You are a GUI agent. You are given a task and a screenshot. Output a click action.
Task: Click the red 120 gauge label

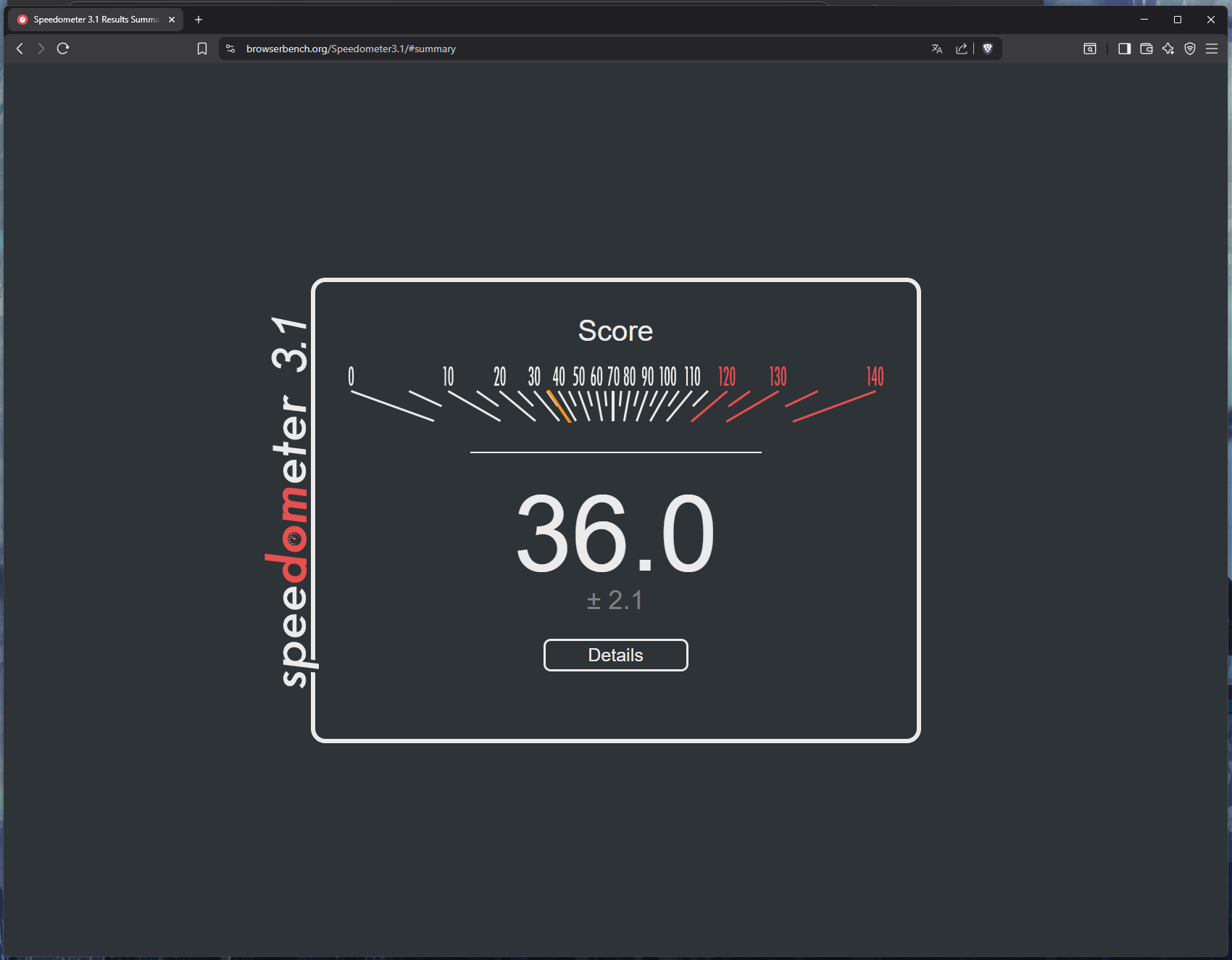point(727,376)
